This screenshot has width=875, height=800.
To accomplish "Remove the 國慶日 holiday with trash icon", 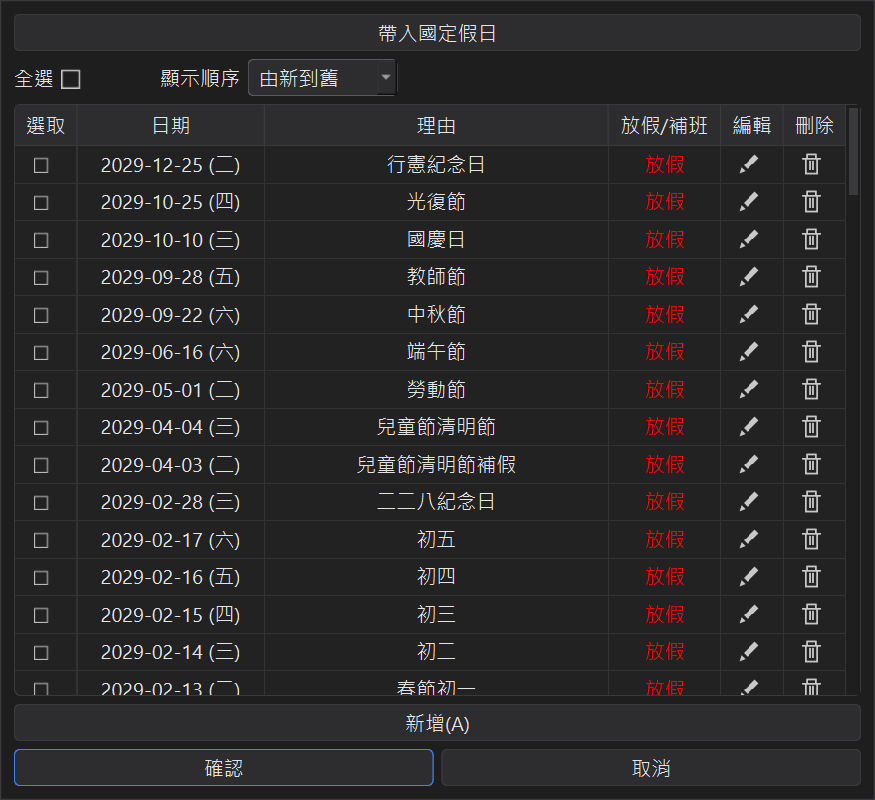I will 811,239.
